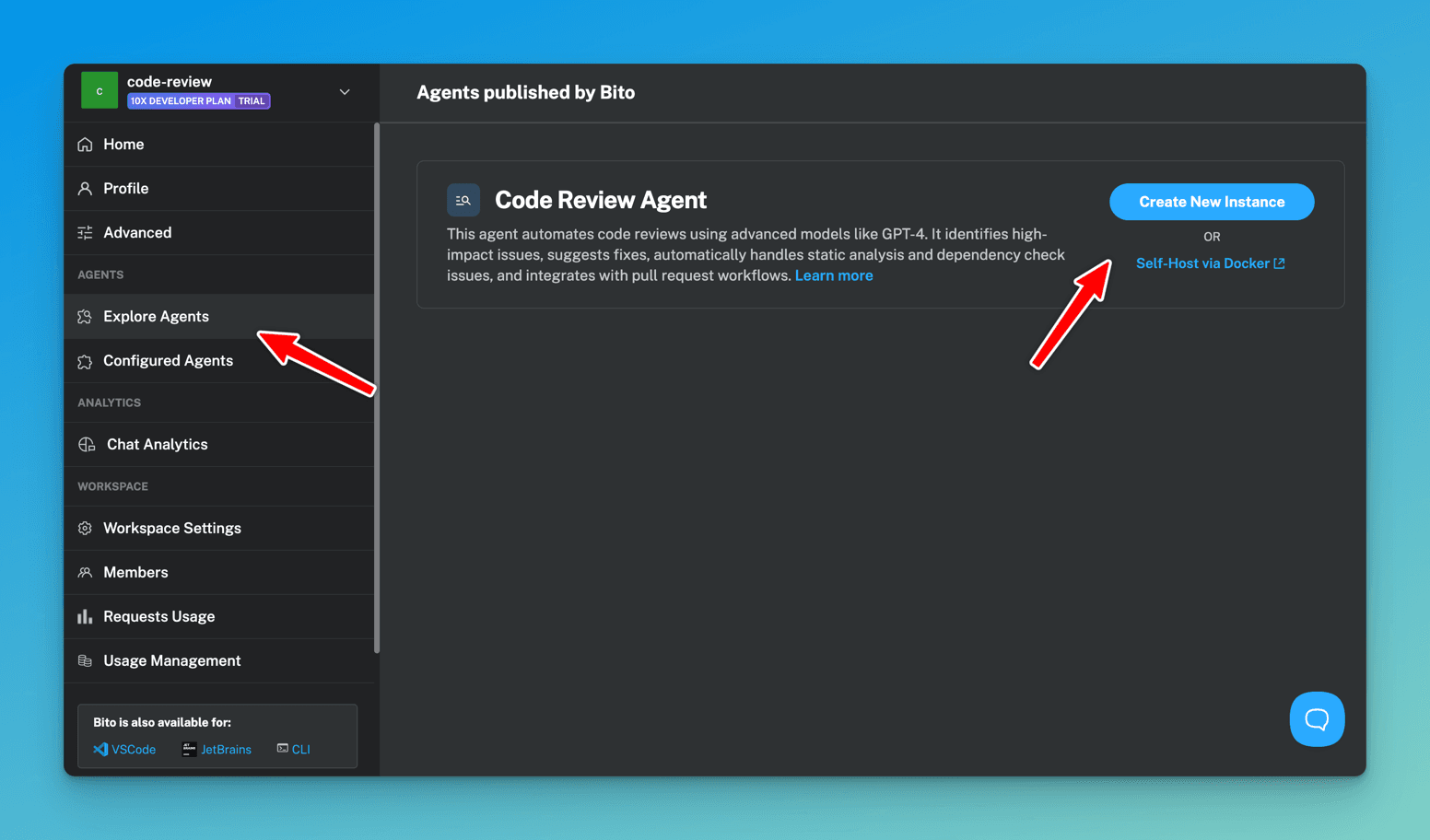Viewport: 1430px width, 840px height.
Task: Open Chat Analytics page
Action: click(x=219, y=445)
